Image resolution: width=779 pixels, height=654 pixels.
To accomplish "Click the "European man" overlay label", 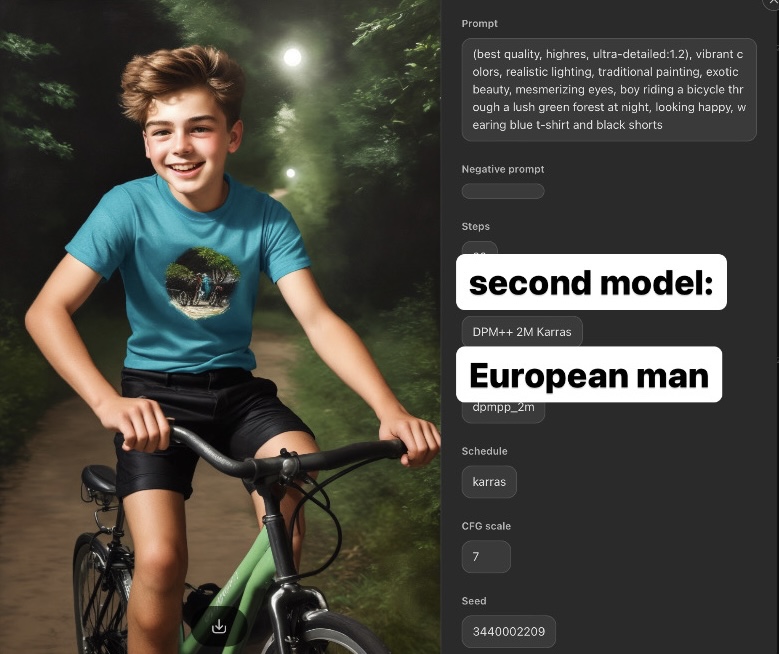I will (589, 374).
